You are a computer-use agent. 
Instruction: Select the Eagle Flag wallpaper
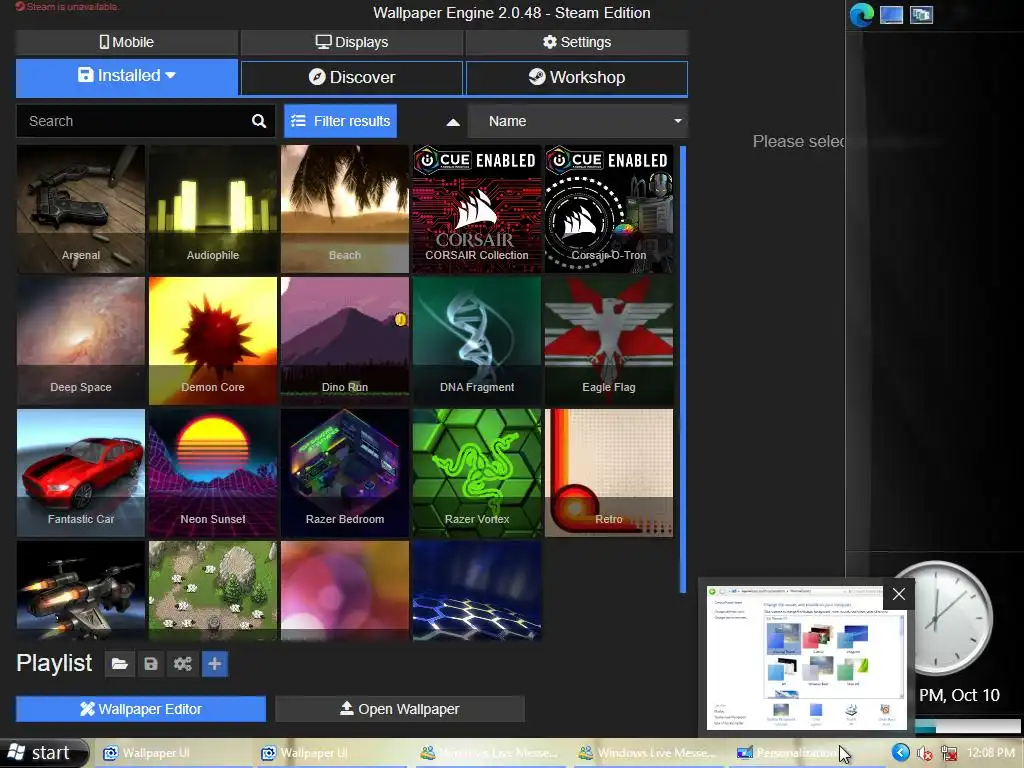(609, 341)
